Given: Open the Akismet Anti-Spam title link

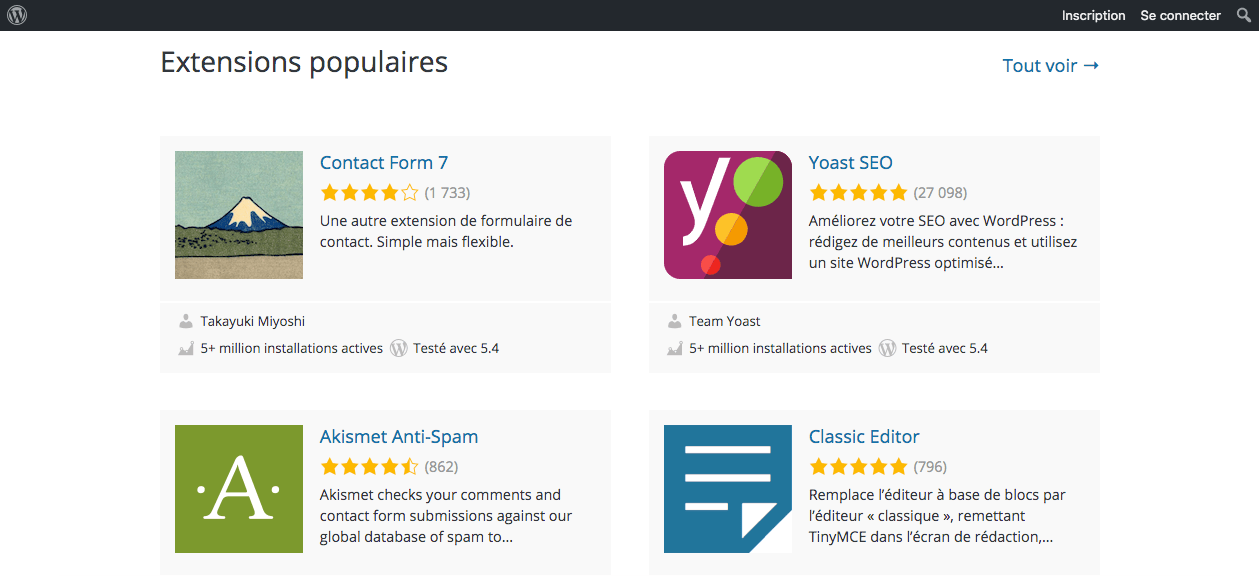Looking at the screenshot, I should [399, 436].
